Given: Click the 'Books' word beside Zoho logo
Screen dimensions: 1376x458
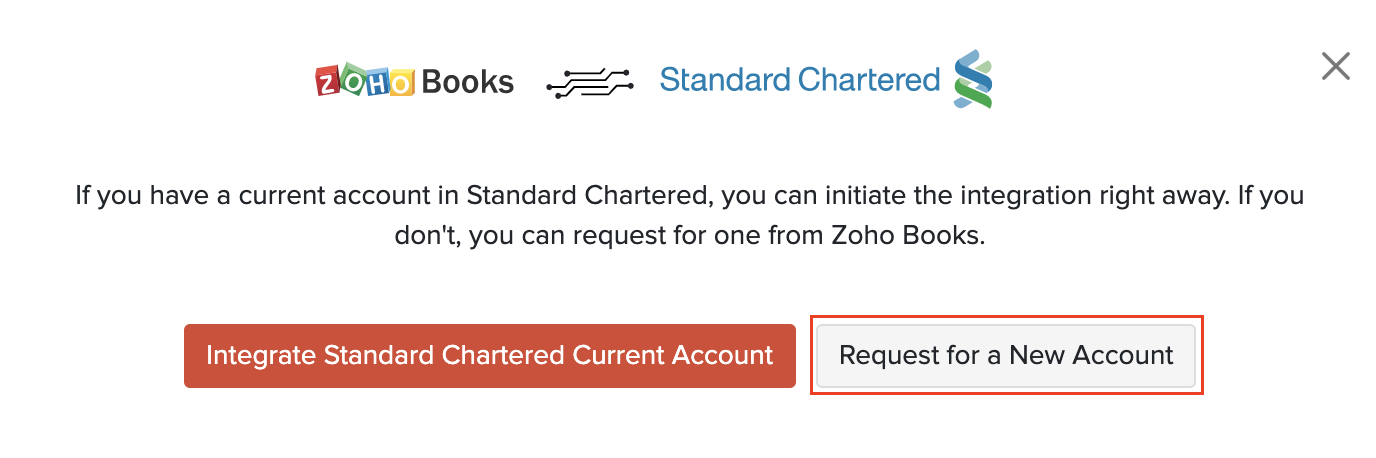Looking at the screenshot, I should [468, 82].
